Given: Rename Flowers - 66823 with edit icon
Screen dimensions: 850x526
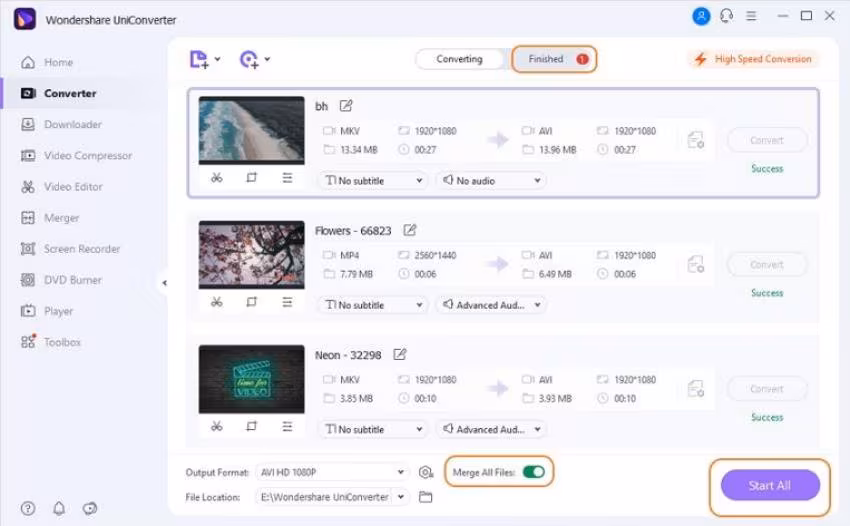Looking at the screenshot, I should (410, 230).
